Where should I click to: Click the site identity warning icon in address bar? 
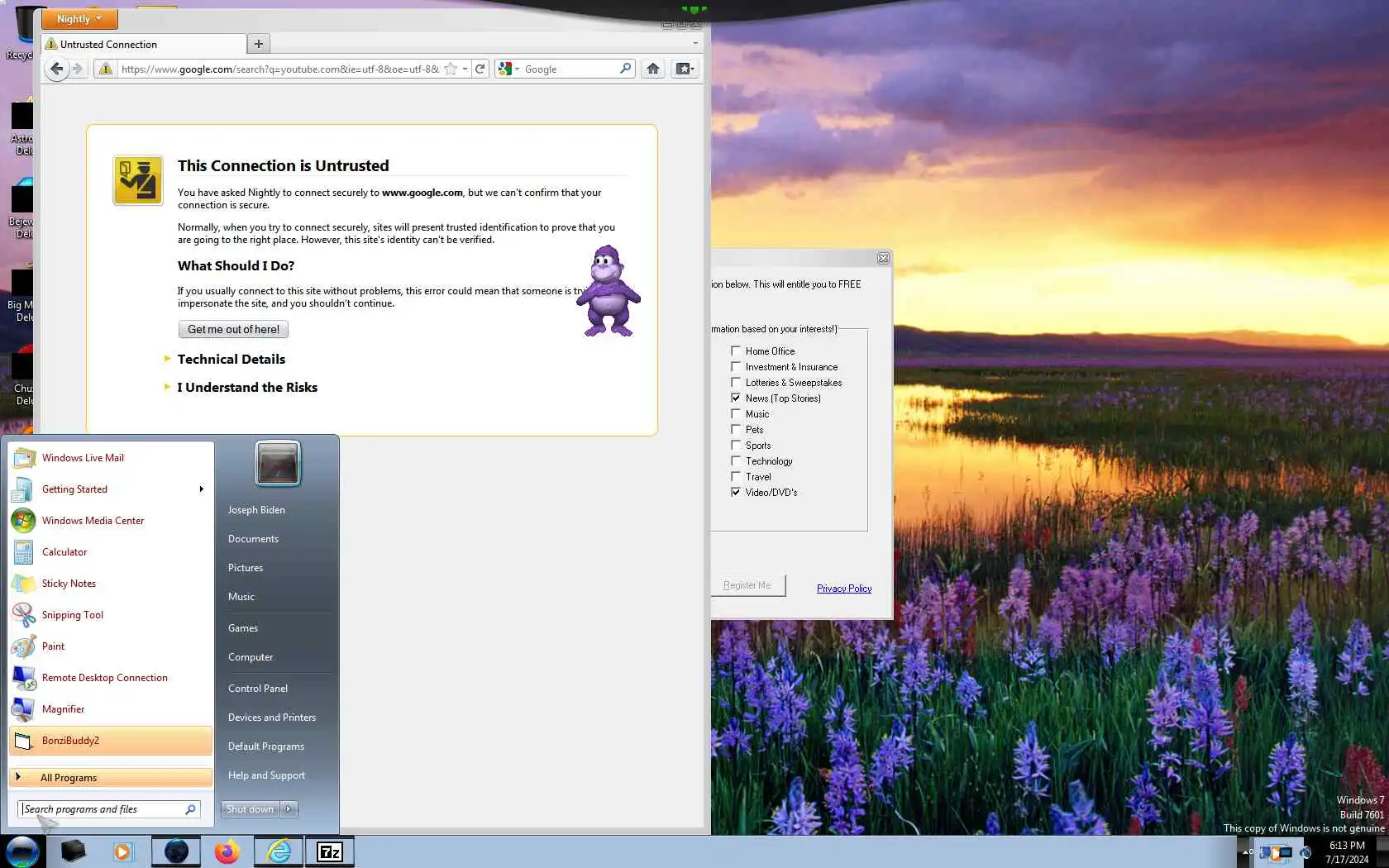(x=105, y=69)
